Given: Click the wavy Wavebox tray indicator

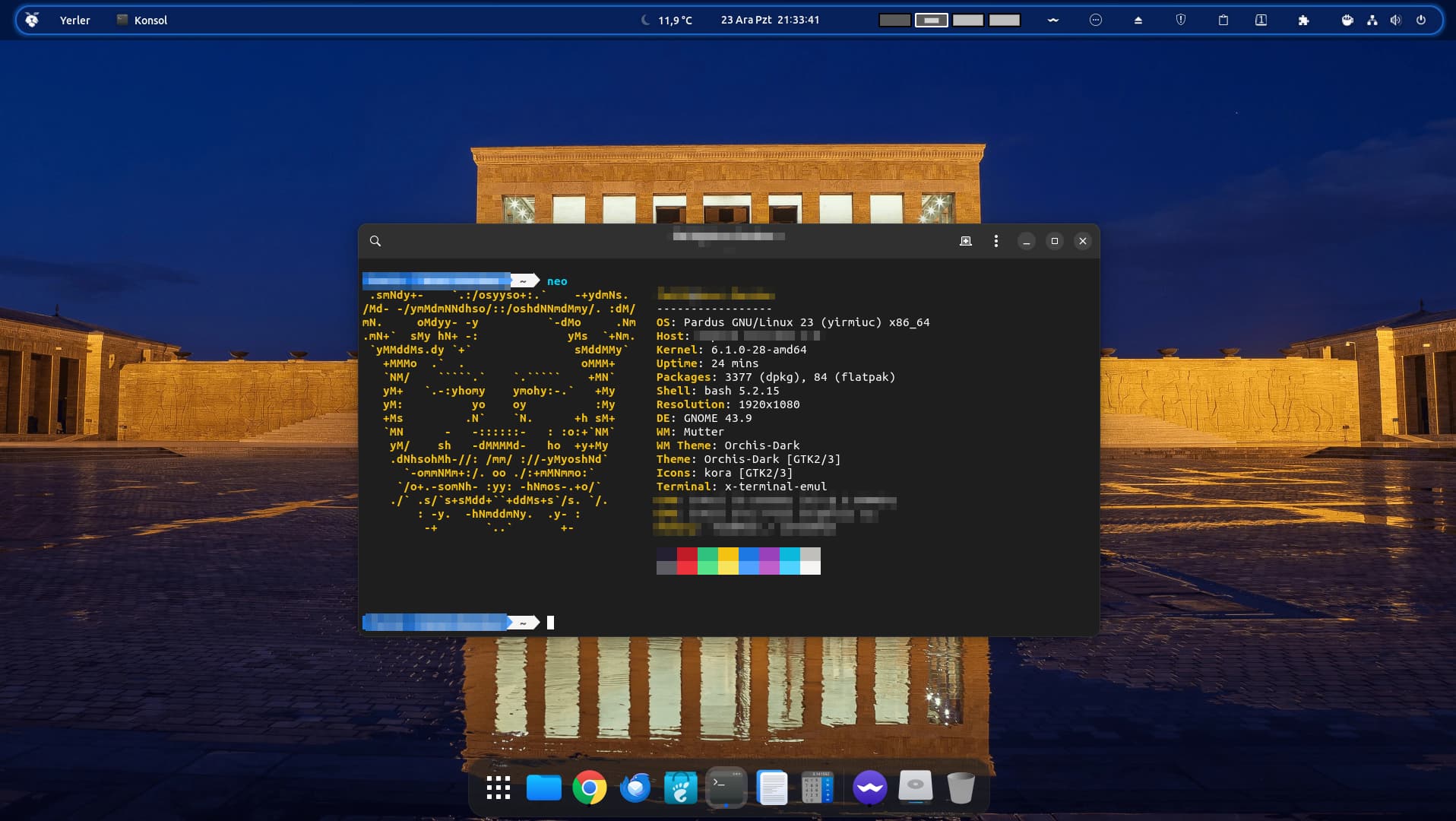Looking at the screenshot, I should click(1052, 21).
